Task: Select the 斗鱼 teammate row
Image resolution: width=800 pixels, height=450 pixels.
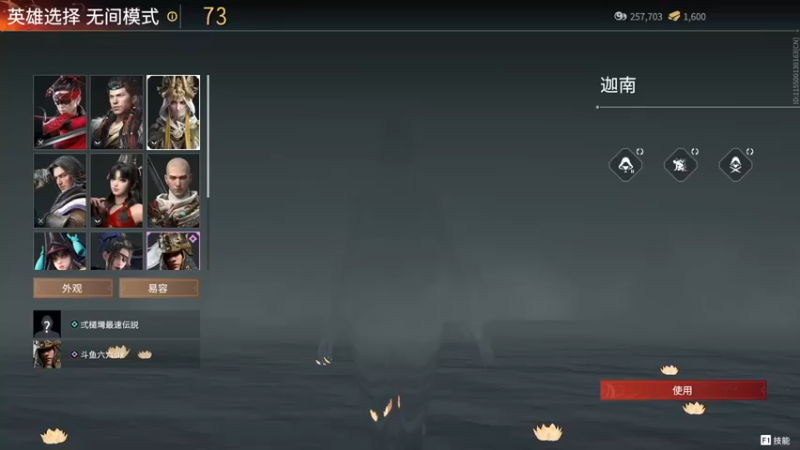Action: click(x=116, y=354)
